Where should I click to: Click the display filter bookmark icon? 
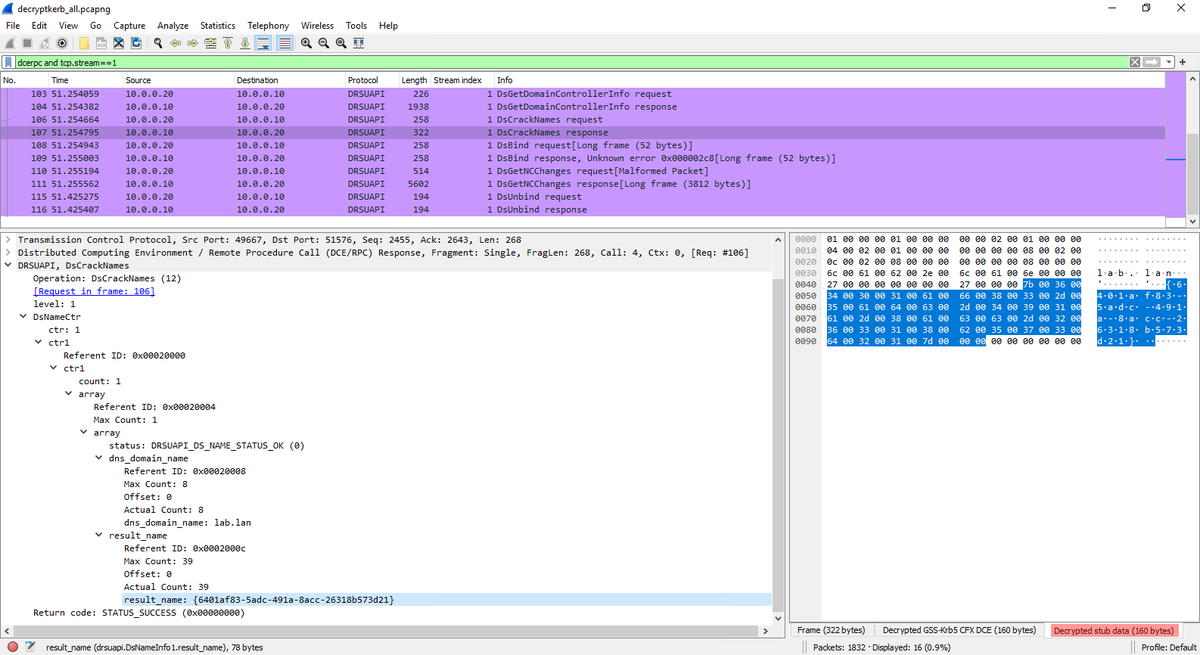coord(9,62)
